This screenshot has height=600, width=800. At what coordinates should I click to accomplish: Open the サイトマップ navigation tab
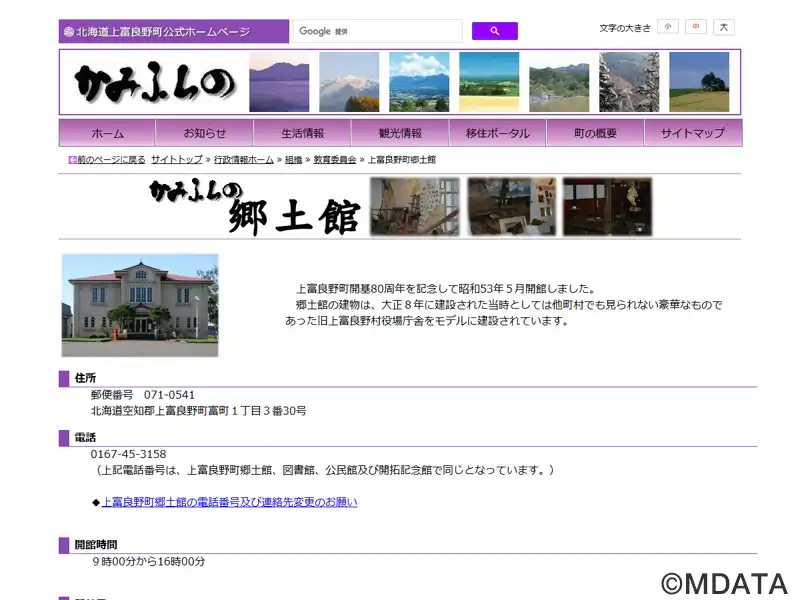(693, 133)
